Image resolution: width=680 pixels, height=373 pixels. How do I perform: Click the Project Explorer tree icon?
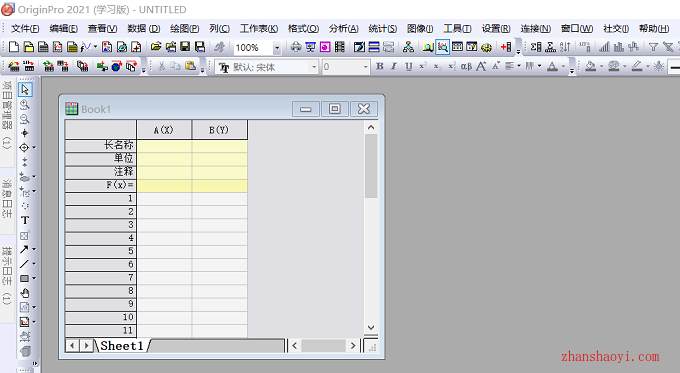408,47
